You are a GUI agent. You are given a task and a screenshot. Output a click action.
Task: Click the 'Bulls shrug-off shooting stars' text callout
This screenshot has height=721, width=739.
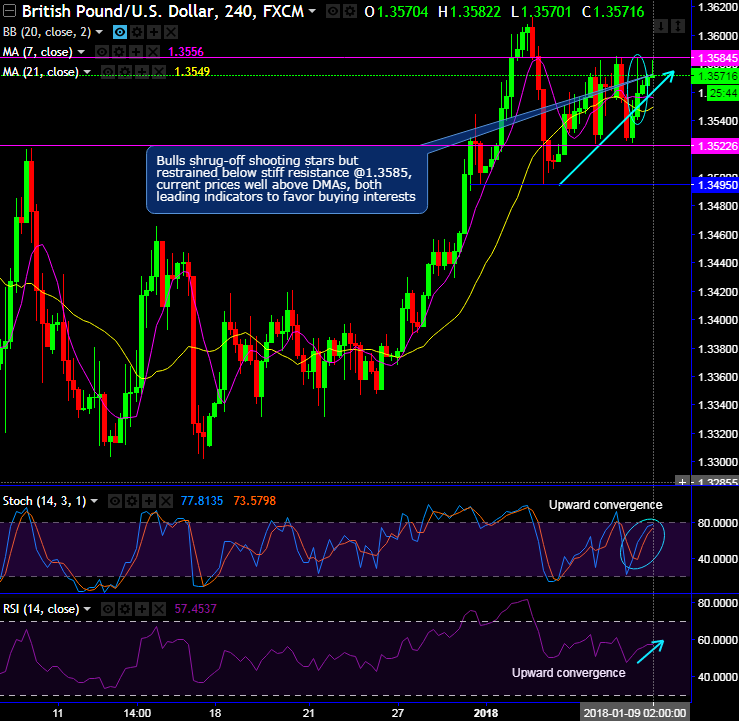coord(287,179)
